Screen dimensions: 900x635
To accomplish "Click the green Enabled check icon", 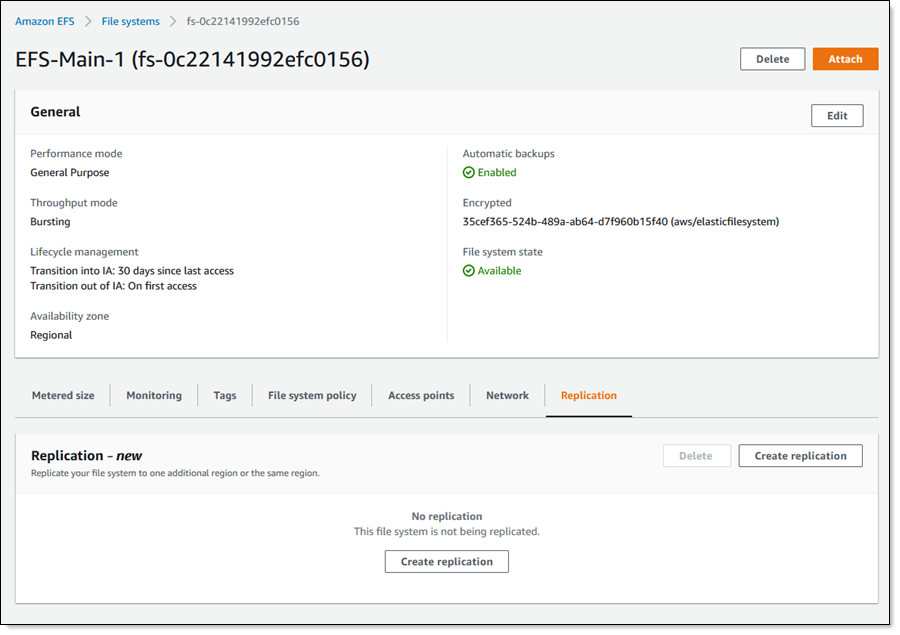I will pos(468,172).
